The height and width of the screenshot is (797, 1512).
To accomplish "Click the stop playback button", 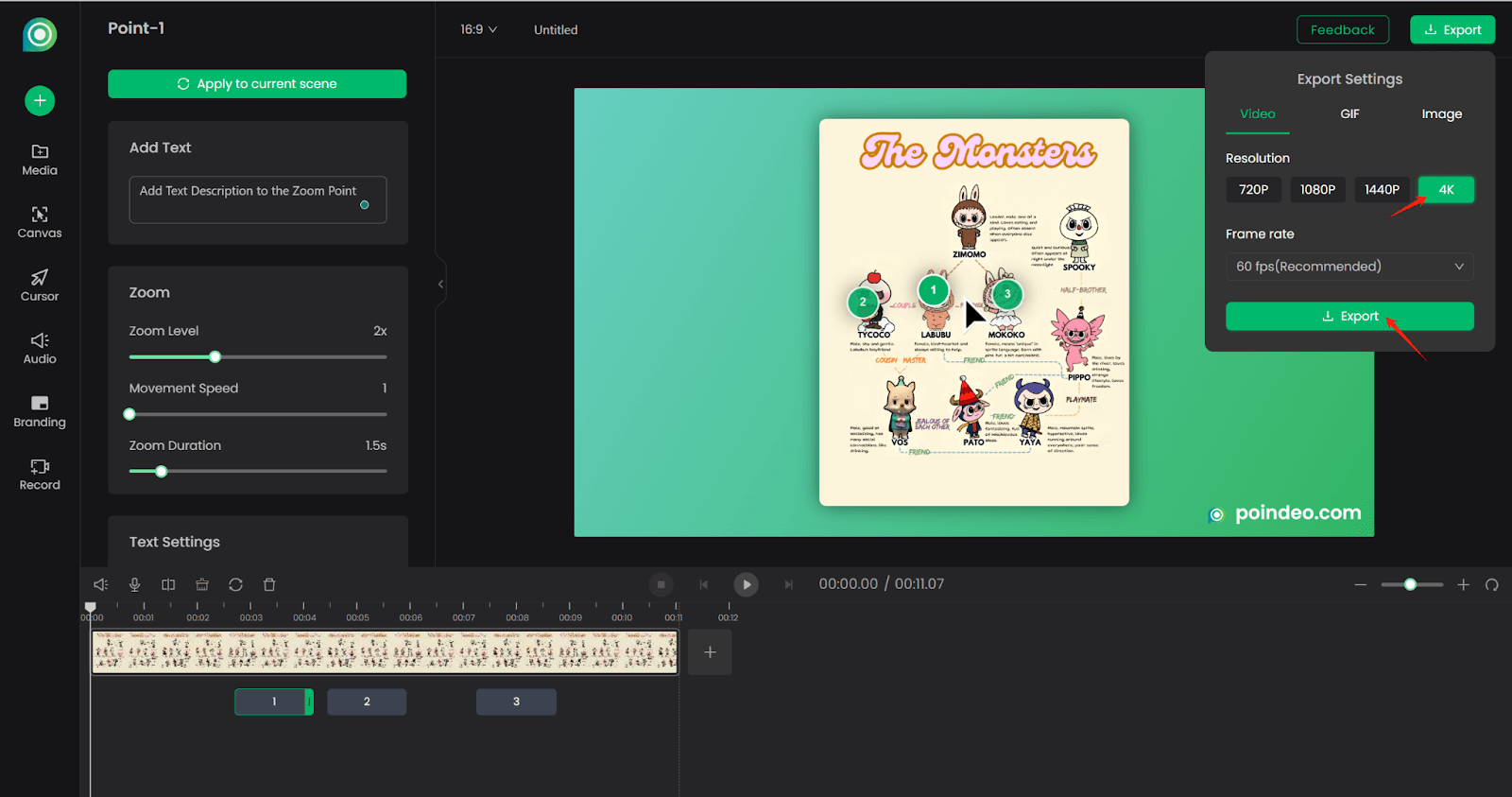I will pyautogui.click(x=661, y=584).
